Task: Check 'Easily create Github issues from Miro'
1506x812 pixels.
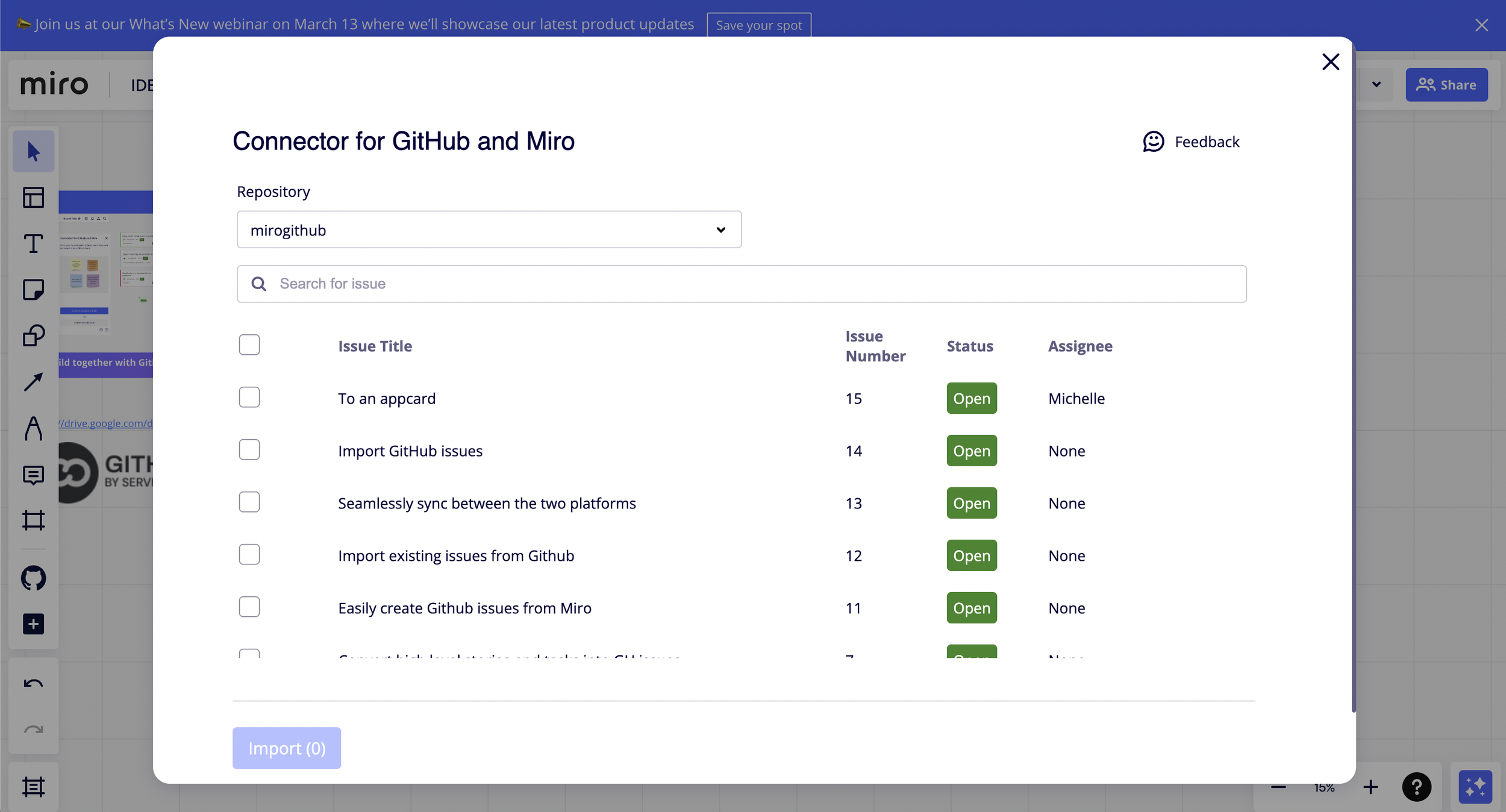Action: click(x=249, y=607)
